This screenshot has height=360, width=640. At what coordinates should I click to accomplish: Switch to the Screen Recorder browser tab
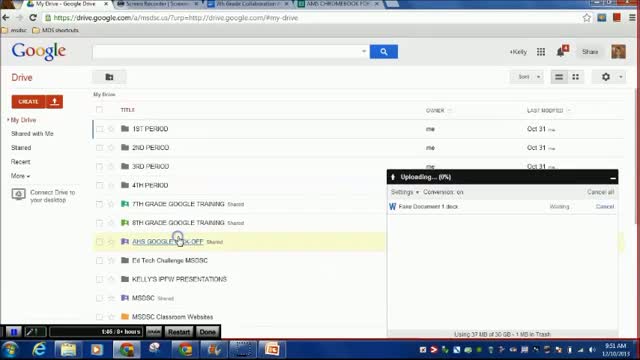pos(157,4)
